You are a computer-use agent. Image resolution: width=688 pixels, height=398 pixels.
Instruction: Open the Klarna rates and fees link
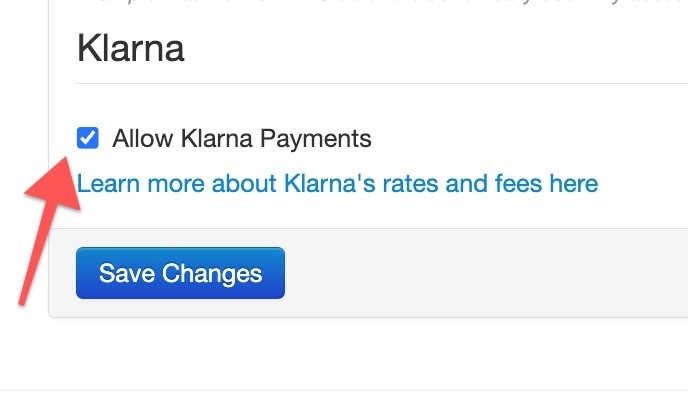[337, 183]
